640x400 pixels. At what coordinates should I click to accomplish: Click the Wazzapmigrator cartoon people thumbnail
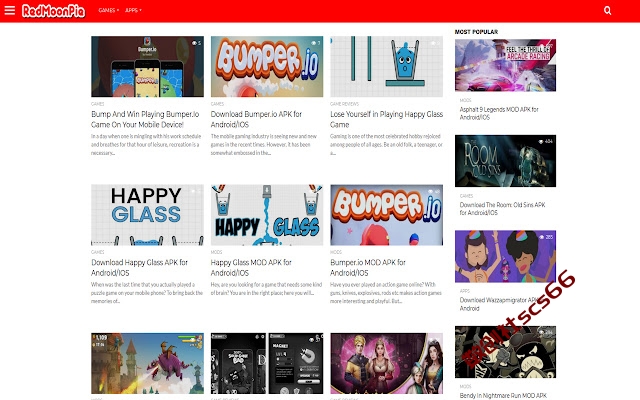pyautogui.click(x=505, y=256)
